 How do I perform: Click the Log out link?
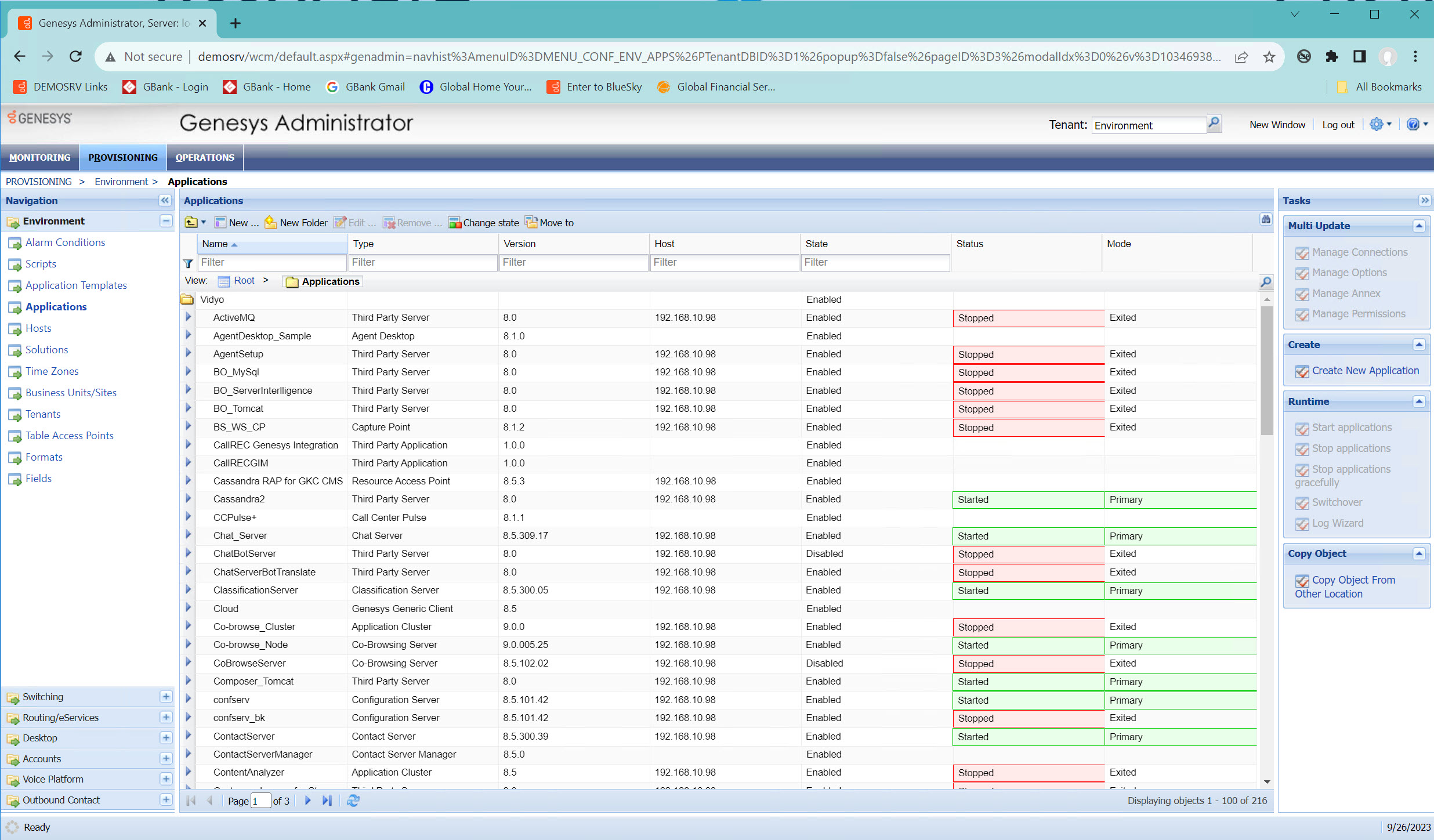[x=1338, y=125]
